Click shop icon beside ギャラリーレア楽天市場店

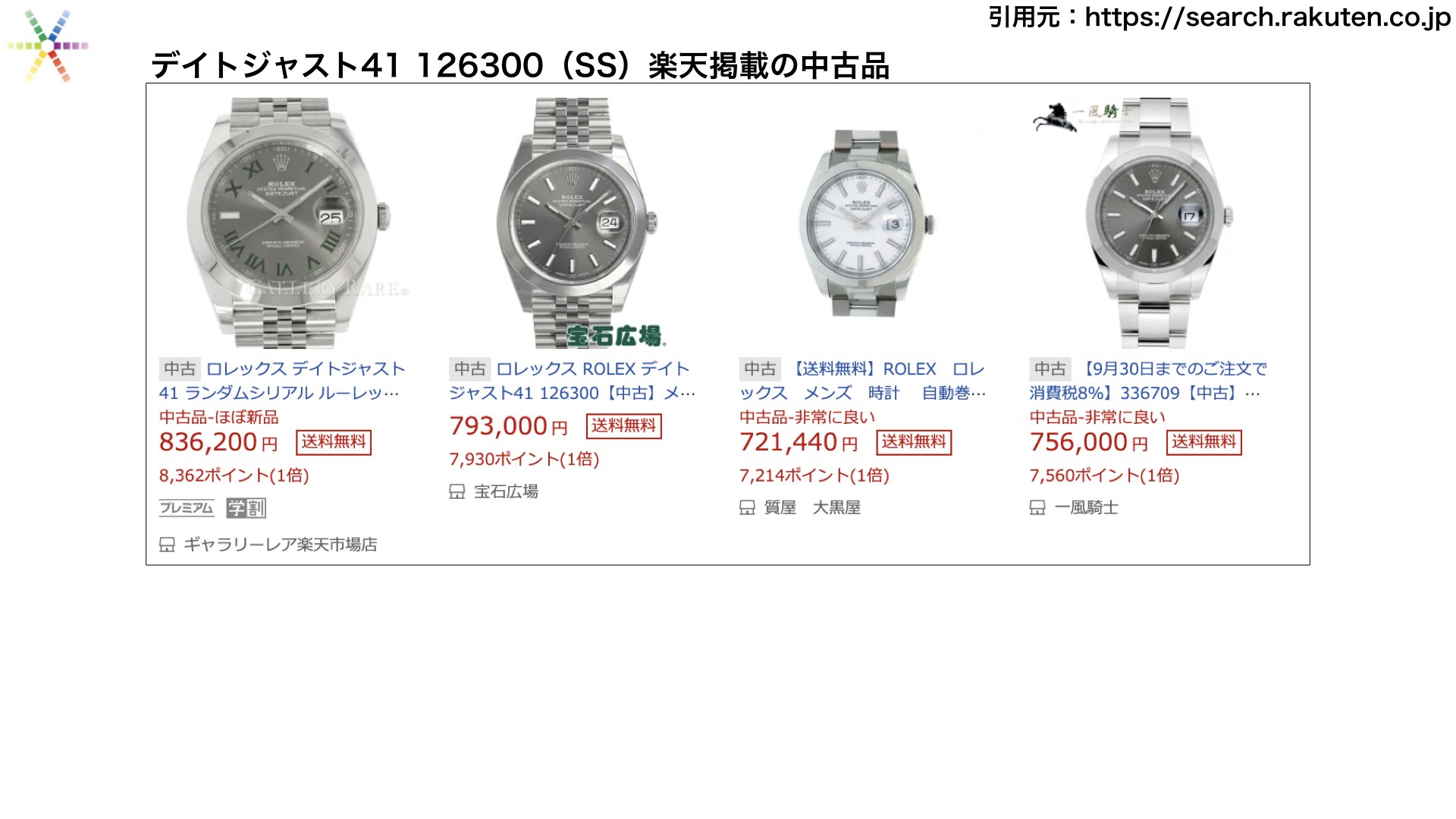[x=167, y=544]
